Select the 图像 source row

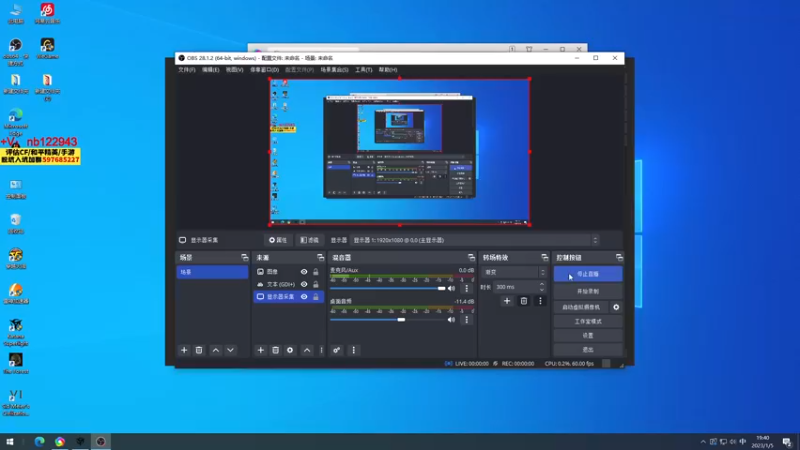288,272
